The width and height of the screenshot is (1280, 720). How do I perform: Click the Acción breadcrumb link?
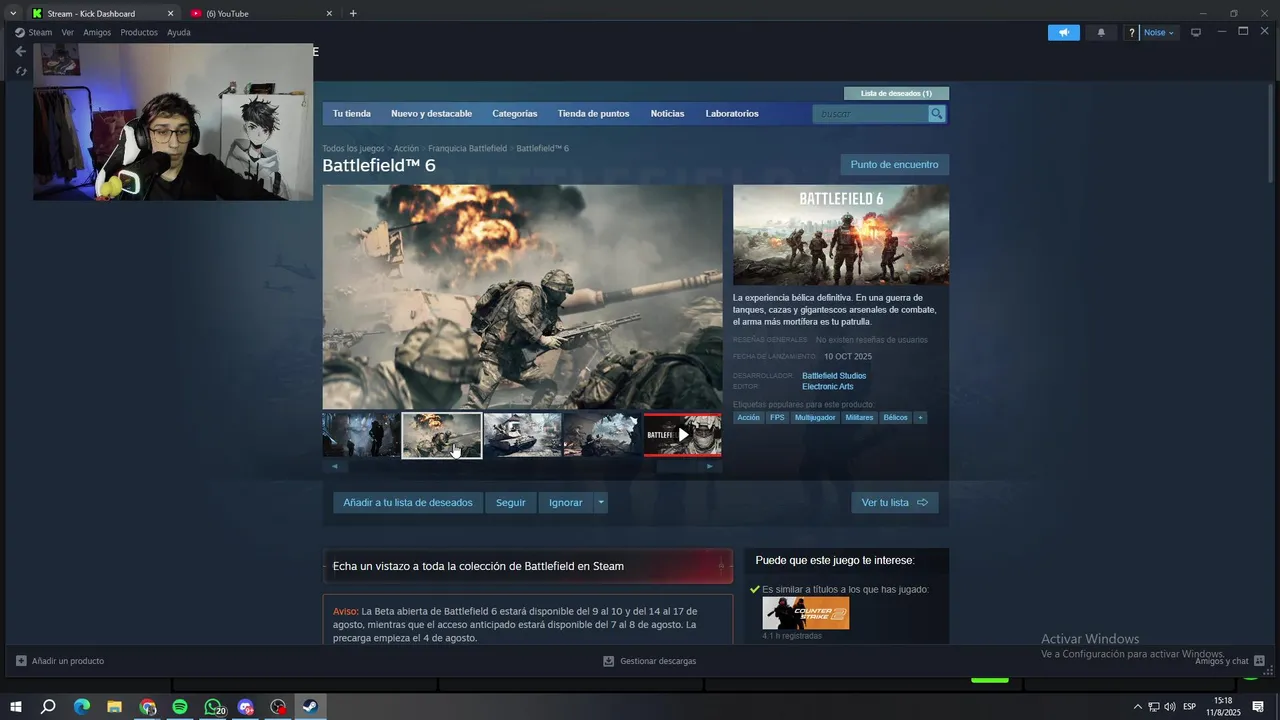point(406,148)
